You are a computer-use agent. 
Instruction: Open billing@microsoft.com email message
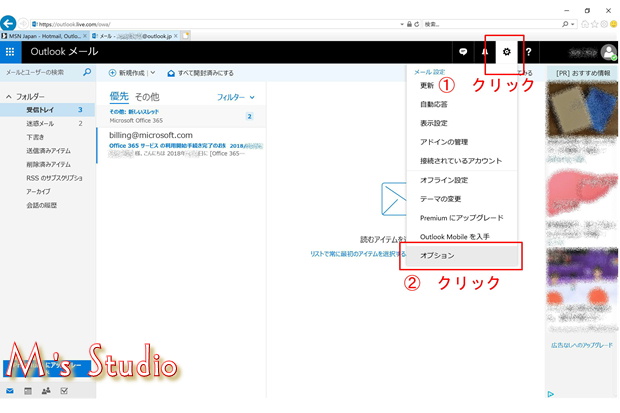click(182, 145)
